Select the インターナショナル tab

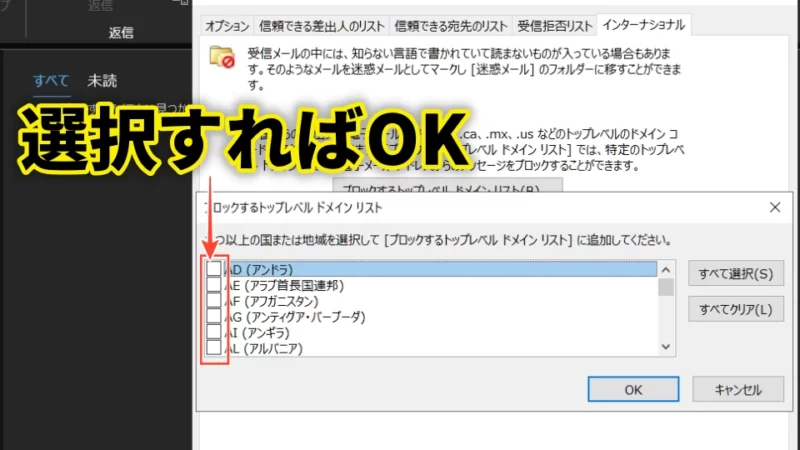point(644,25)
